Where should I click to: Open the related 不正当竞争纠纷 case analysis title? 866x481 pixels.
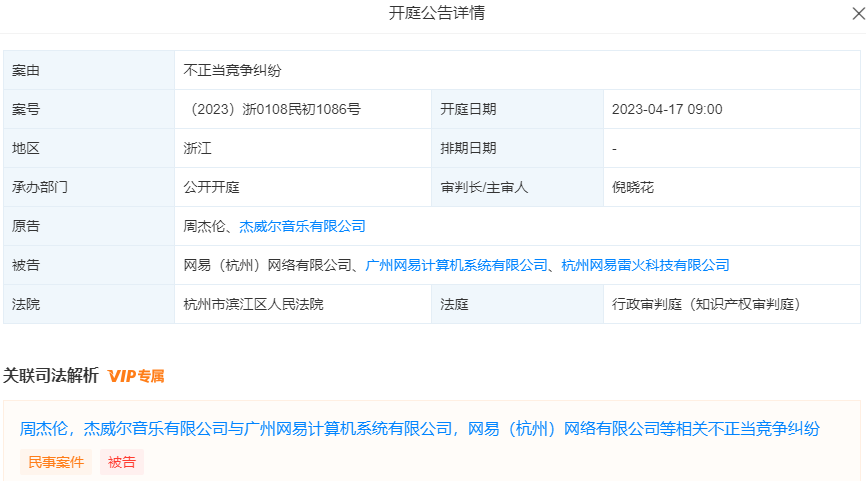(x=420, y=429)
